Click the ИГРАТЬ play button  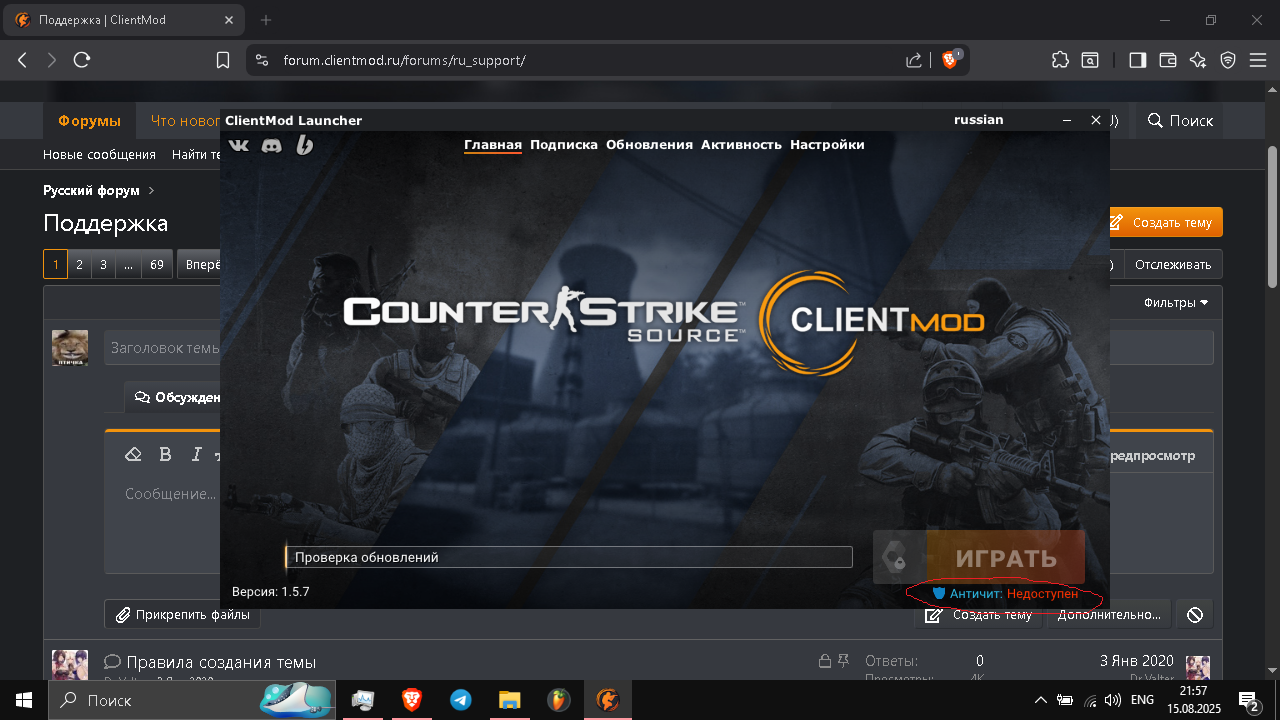tap(1005, 558)
